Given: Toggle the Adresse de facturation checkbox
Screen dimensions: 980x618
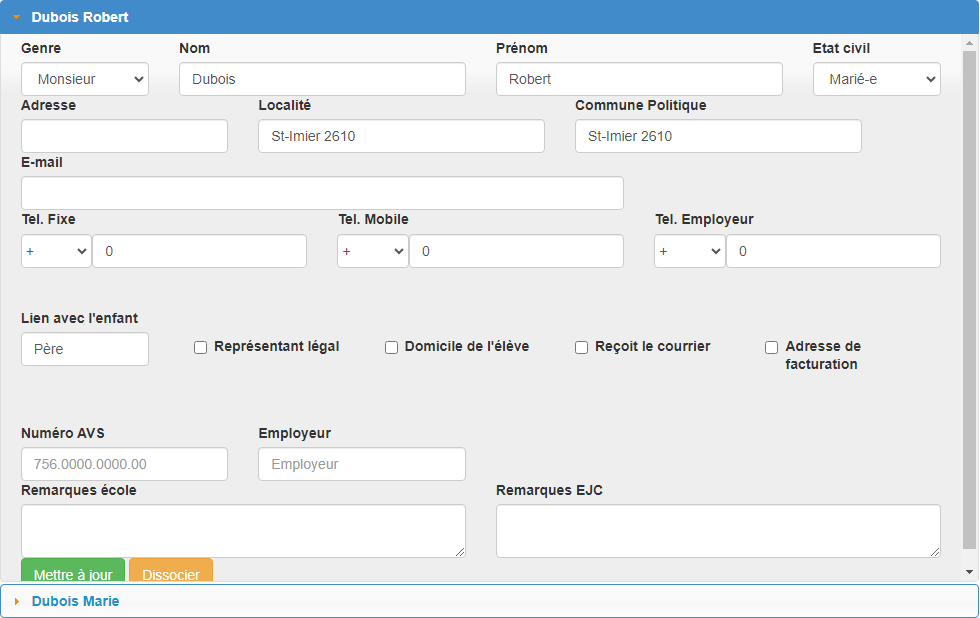Looking at the screenshot, I should pyautogui.click(x=772, y=347).
